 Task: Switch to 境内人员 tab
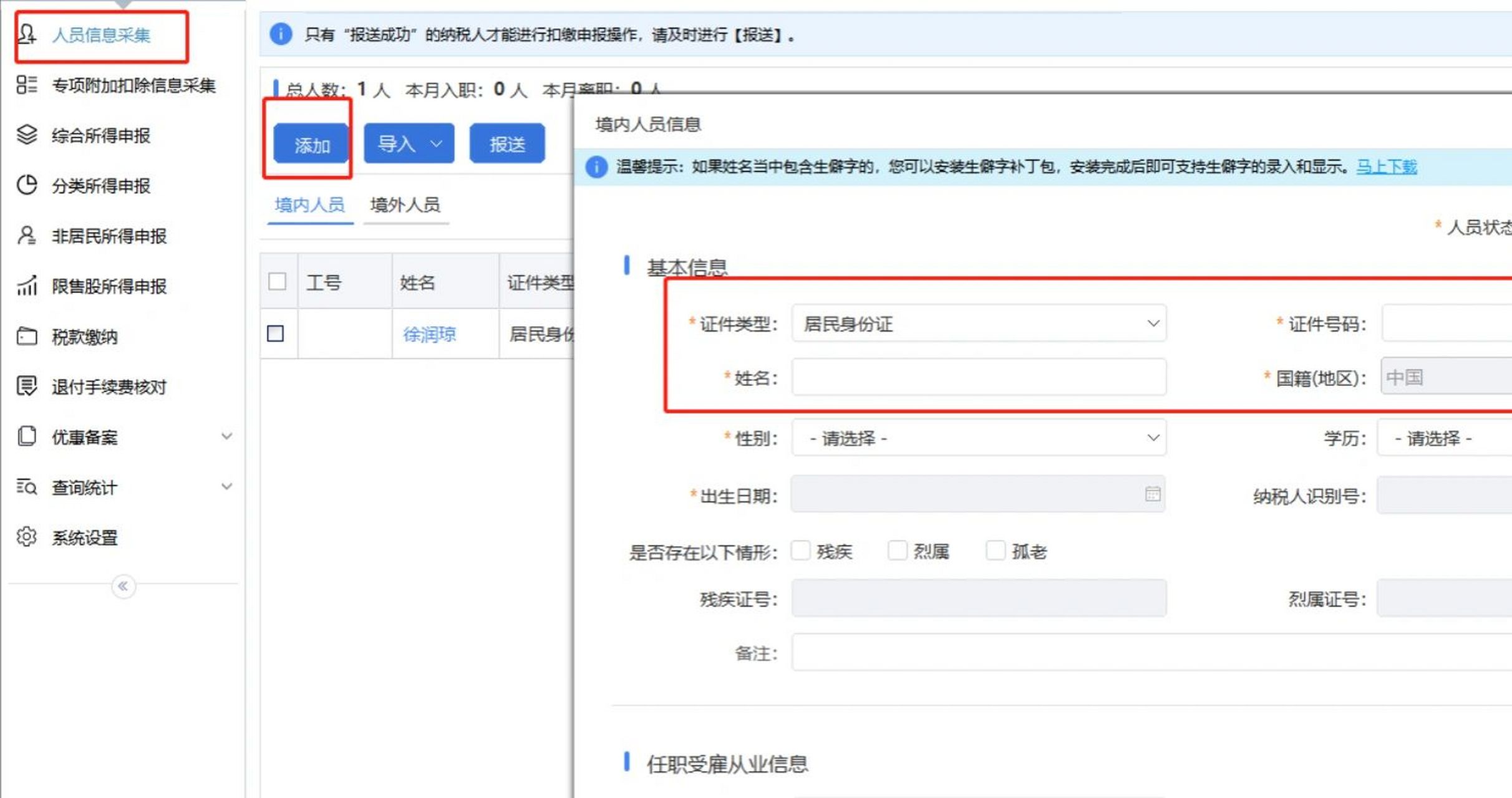pyautogui.click(x=310, y=204)
